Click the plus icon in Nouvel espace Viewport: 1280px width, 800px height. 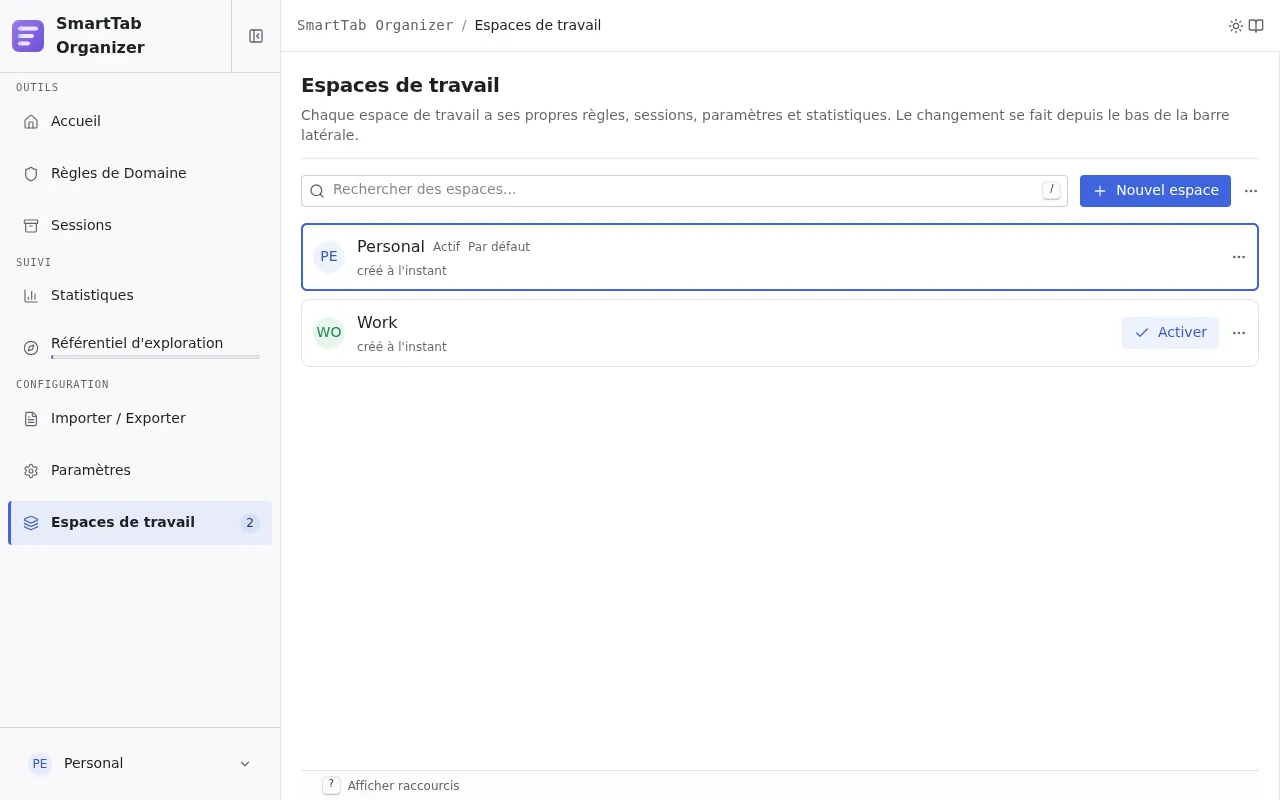coord(1100,191)
